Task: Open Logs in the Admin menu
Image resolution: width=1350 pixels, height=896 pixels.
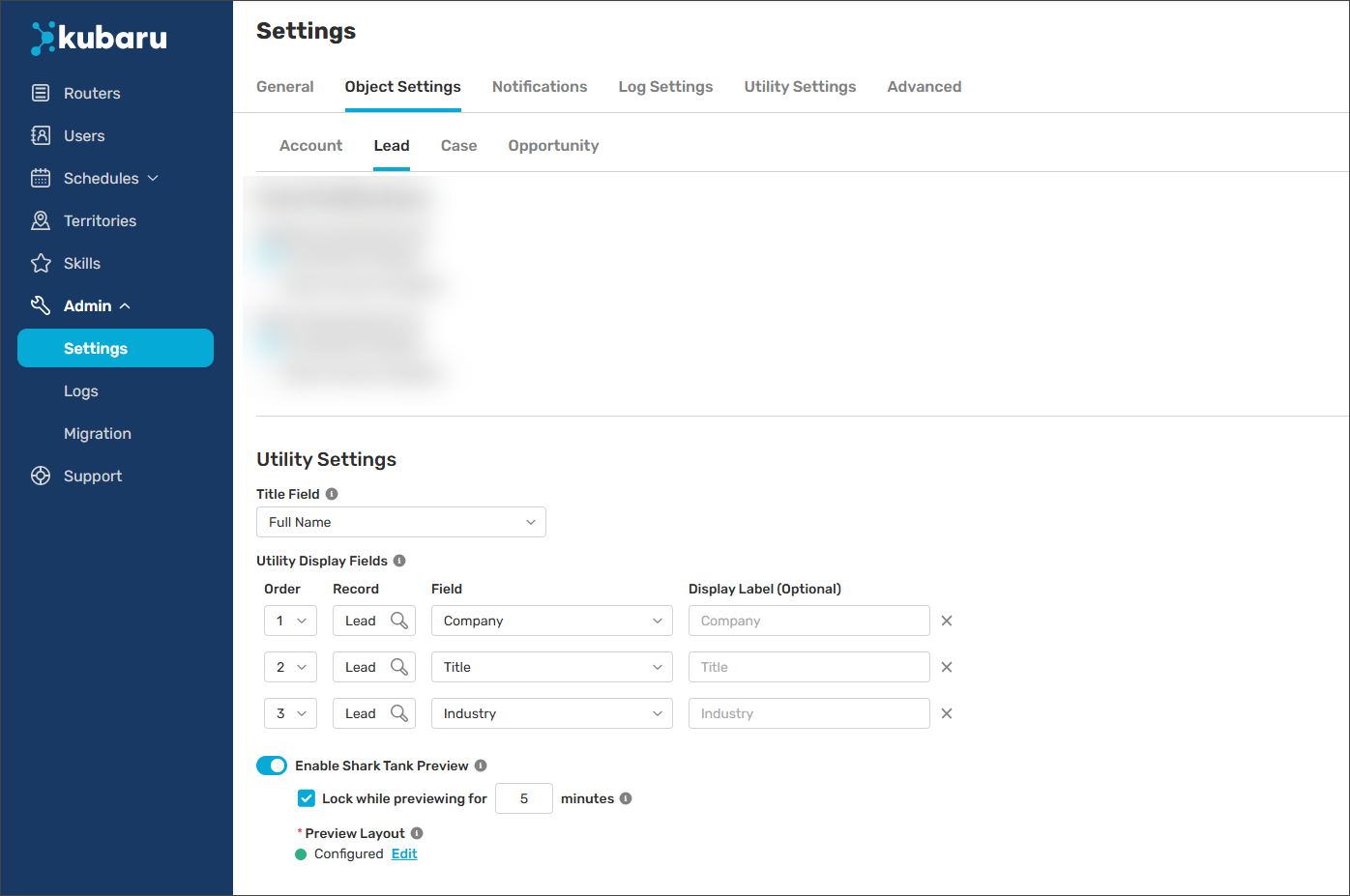Action: (x=81, y=390)
